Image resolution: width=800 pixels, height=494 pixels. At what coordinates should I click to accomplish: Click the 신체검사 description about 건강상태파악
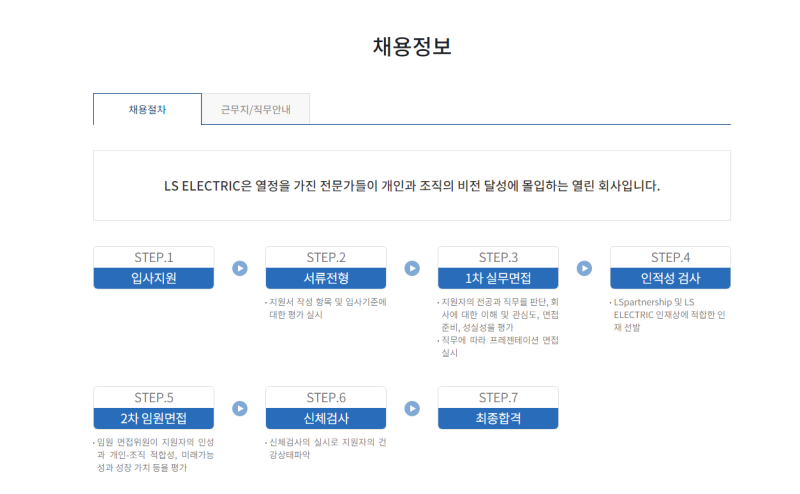pyautogui.click(x=327, y=447)
